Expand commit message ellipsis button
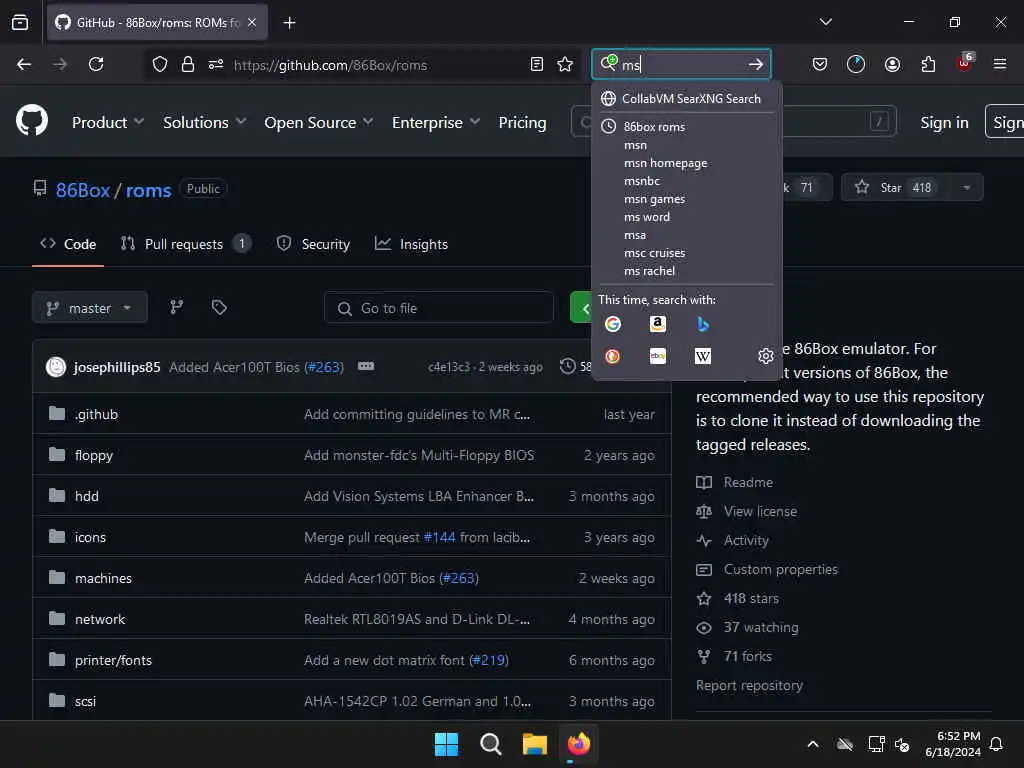The height and width of the screenshot is (768, 1024). click(366, 366)
